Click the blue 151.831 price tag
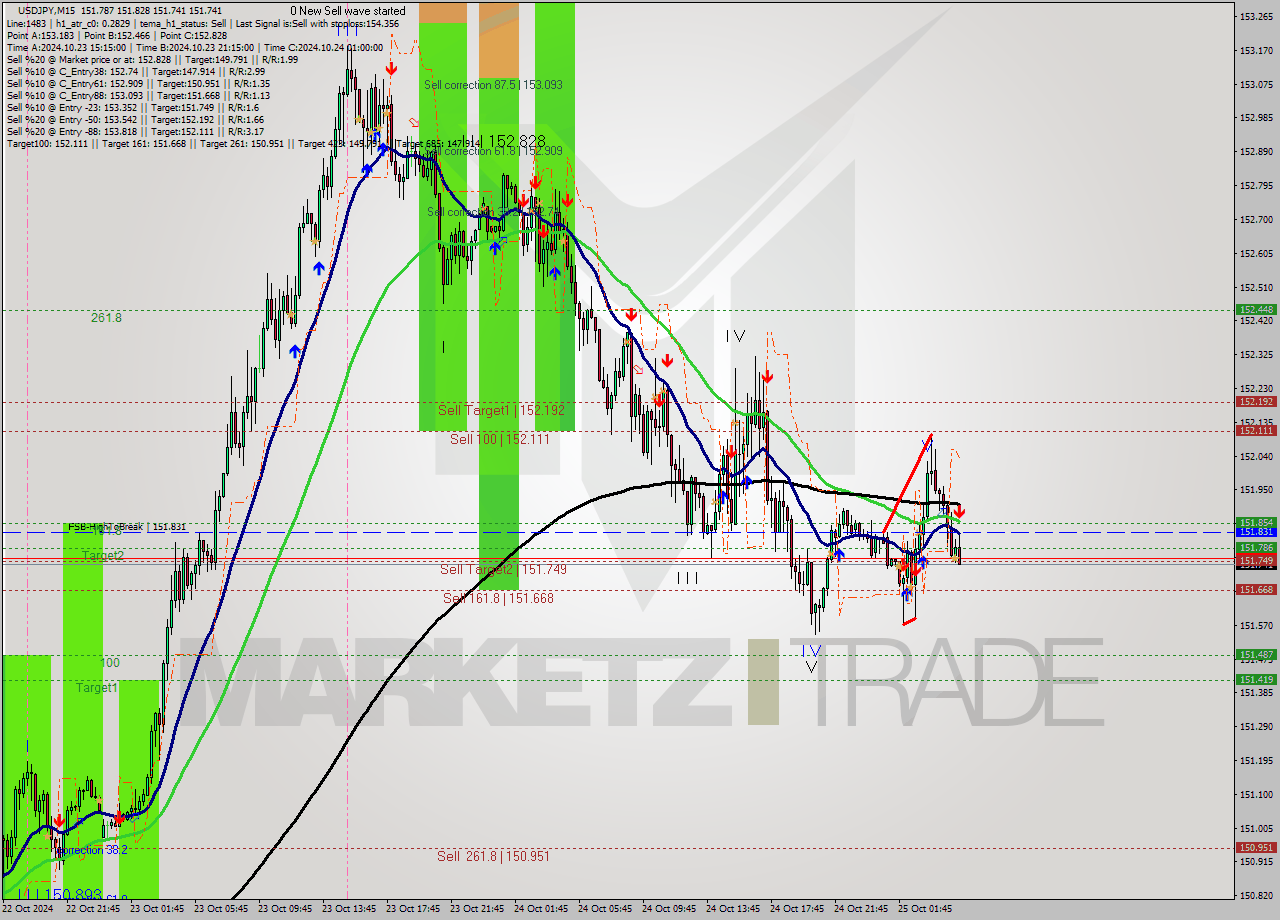 pos(1256,533)
